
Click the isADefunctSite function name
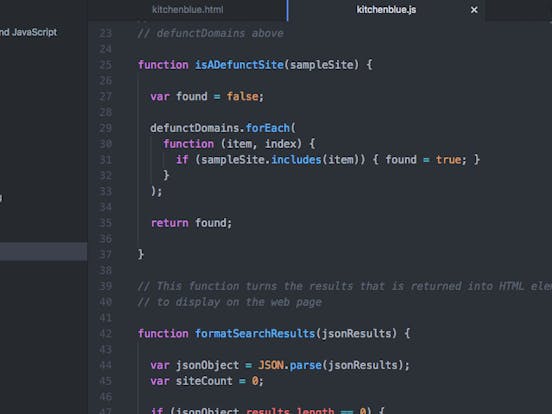(239, 65)
